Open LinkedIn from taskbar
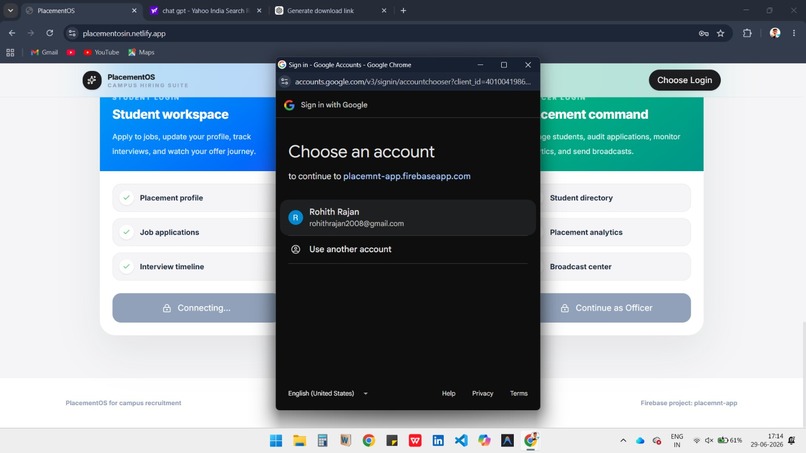 438,441
